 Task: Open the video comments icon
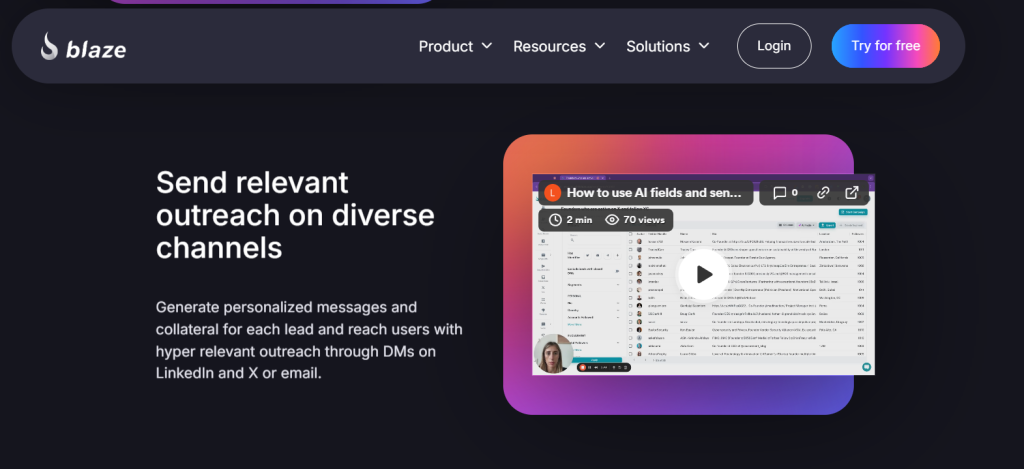tap(780, 192)
